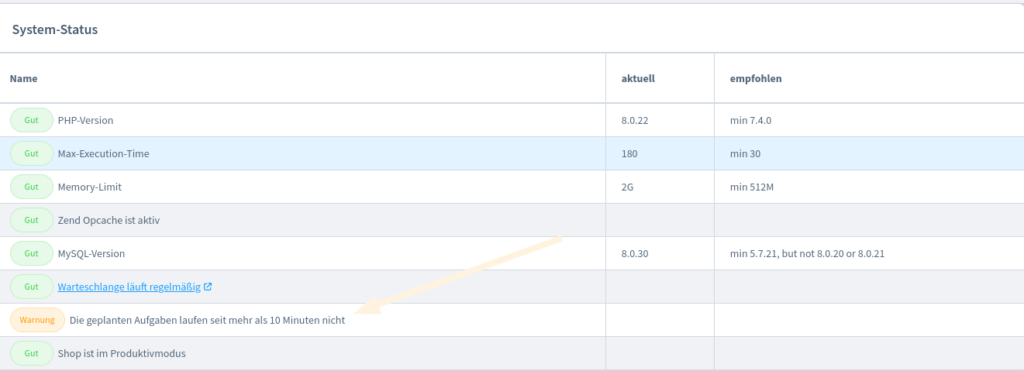Click the Gut badge for Memory-Limit

31,187
